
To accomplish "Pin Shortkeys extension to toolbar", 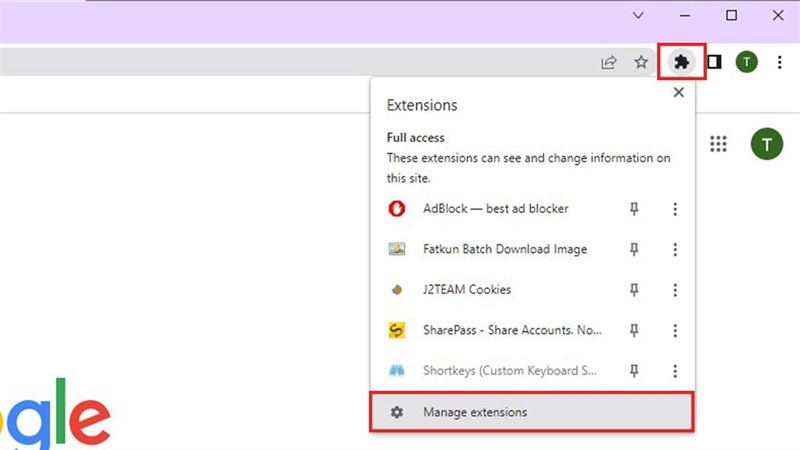I will (634, 370).
